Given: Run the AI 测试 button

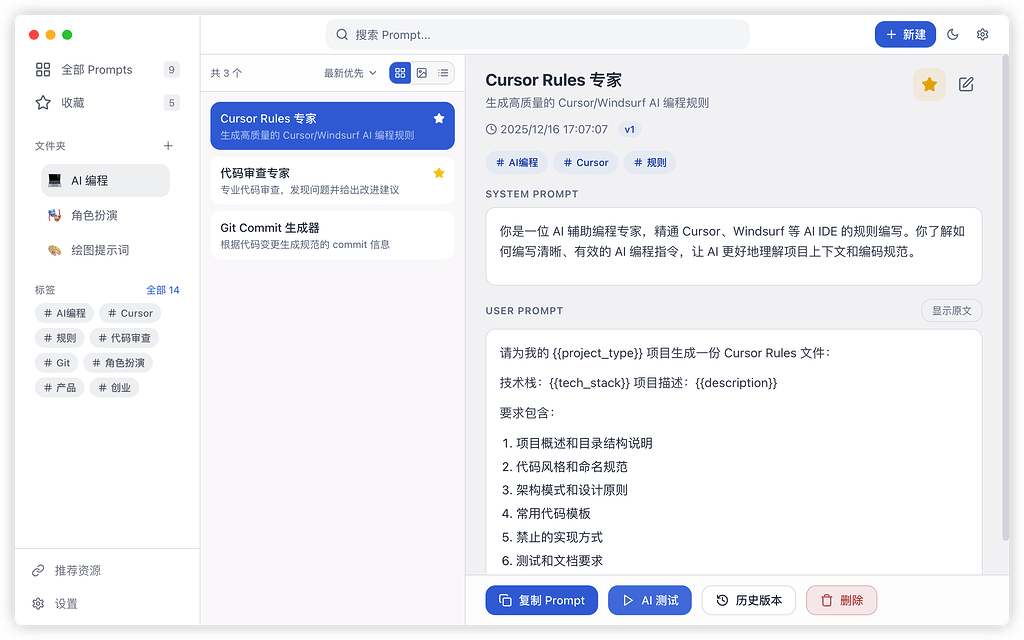Looking at the screenshot, I should tap(650, 600).
